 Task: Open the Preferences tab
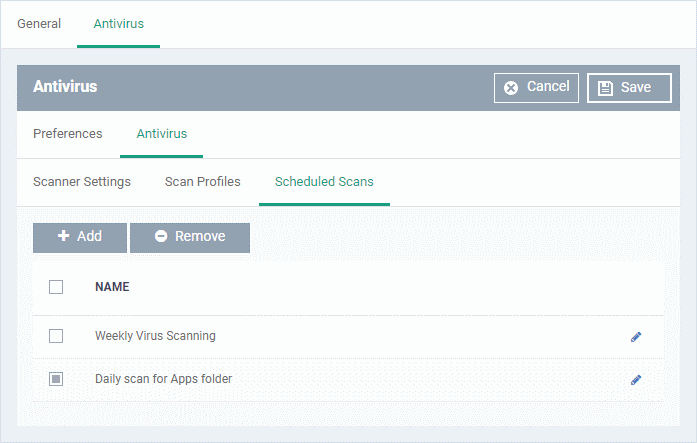pos(68,134)
